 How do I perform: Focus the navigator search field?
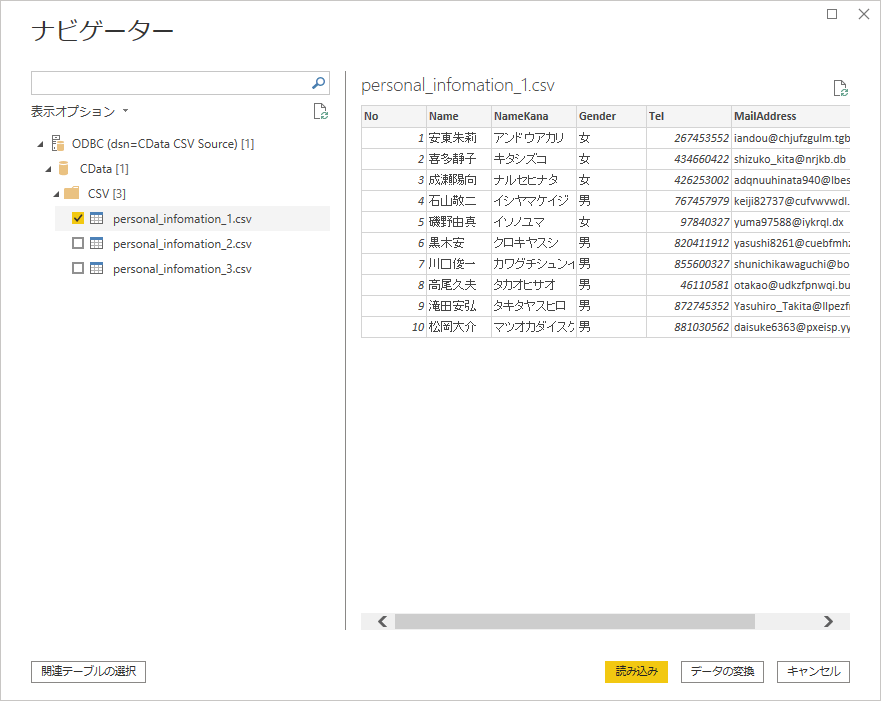pos(170,83)
